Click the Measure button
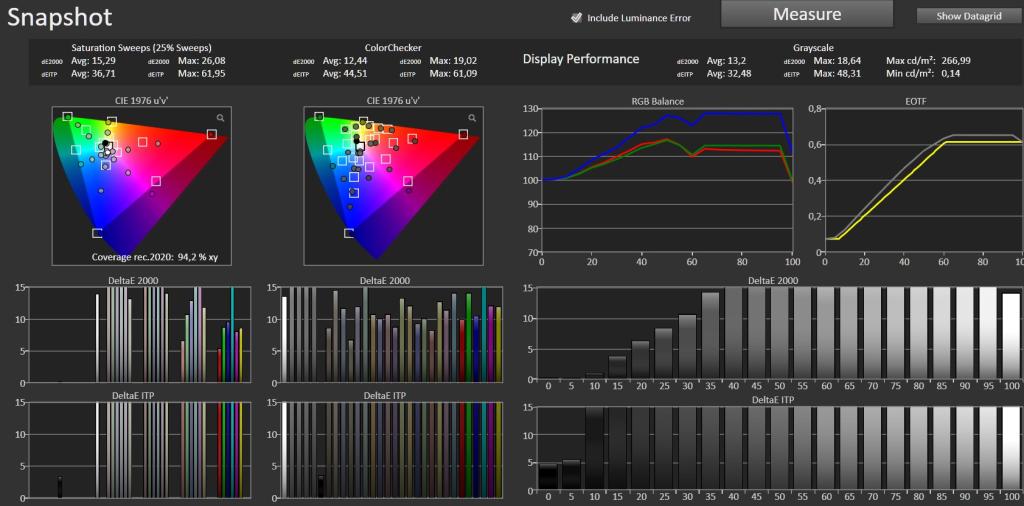Image resolution: width=1024 pixels, height=506 pixels. point(807,14)
